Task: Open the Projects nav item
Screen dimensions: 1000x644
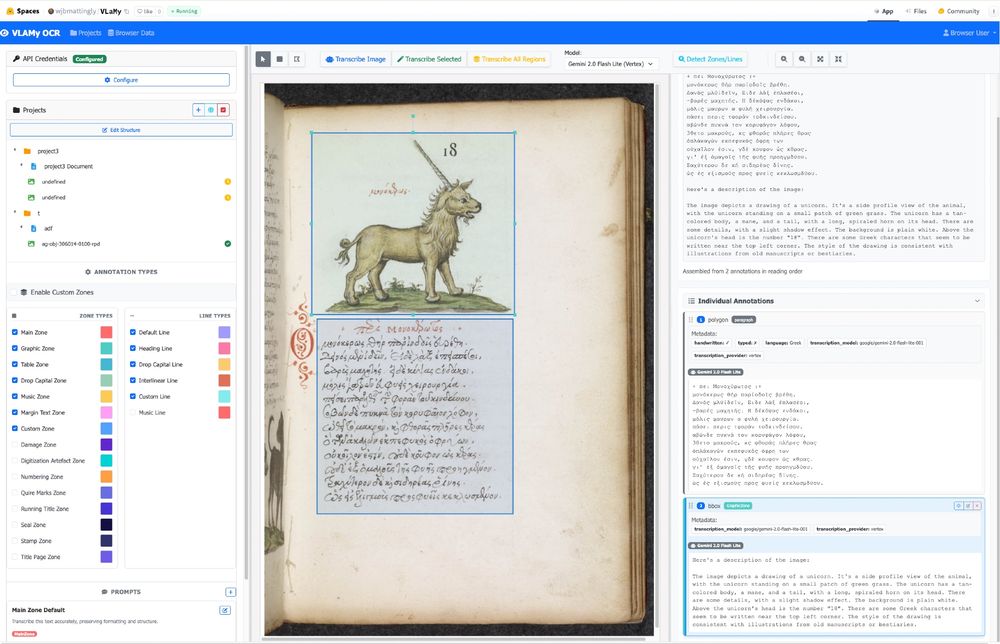Action: (x=85, y=33)
